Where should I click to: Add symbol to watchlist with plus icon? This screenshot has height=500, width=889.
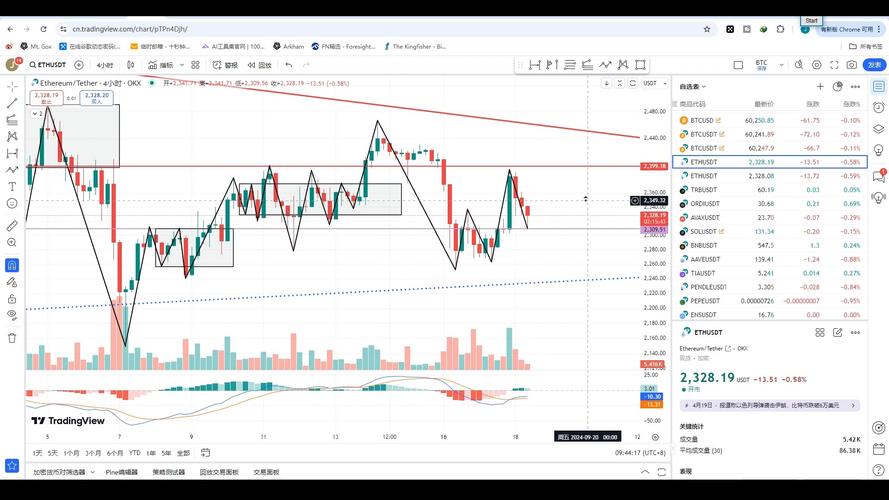(820, 87)
